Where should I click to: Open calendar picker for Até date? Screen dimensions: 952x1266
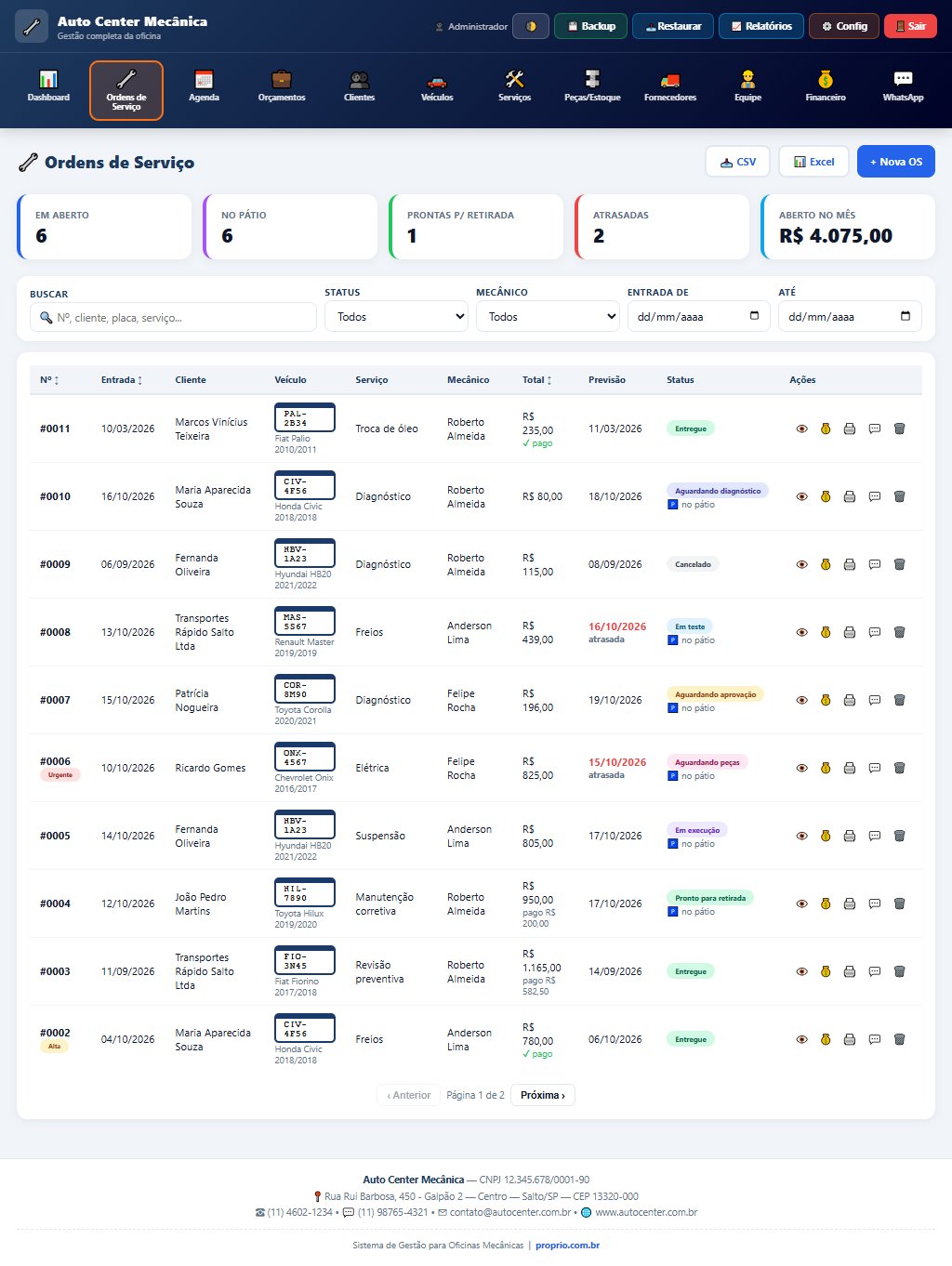[906, 316]
